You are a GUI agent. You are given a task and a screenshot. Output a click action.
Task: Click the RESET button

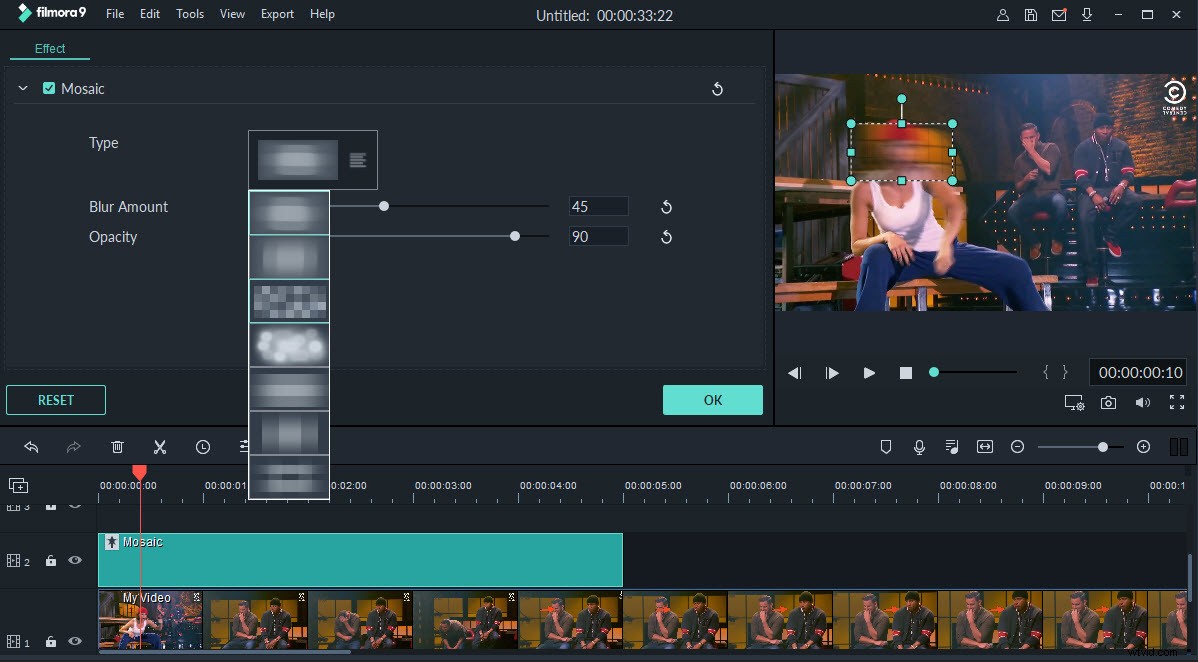[x=55, y=399]
